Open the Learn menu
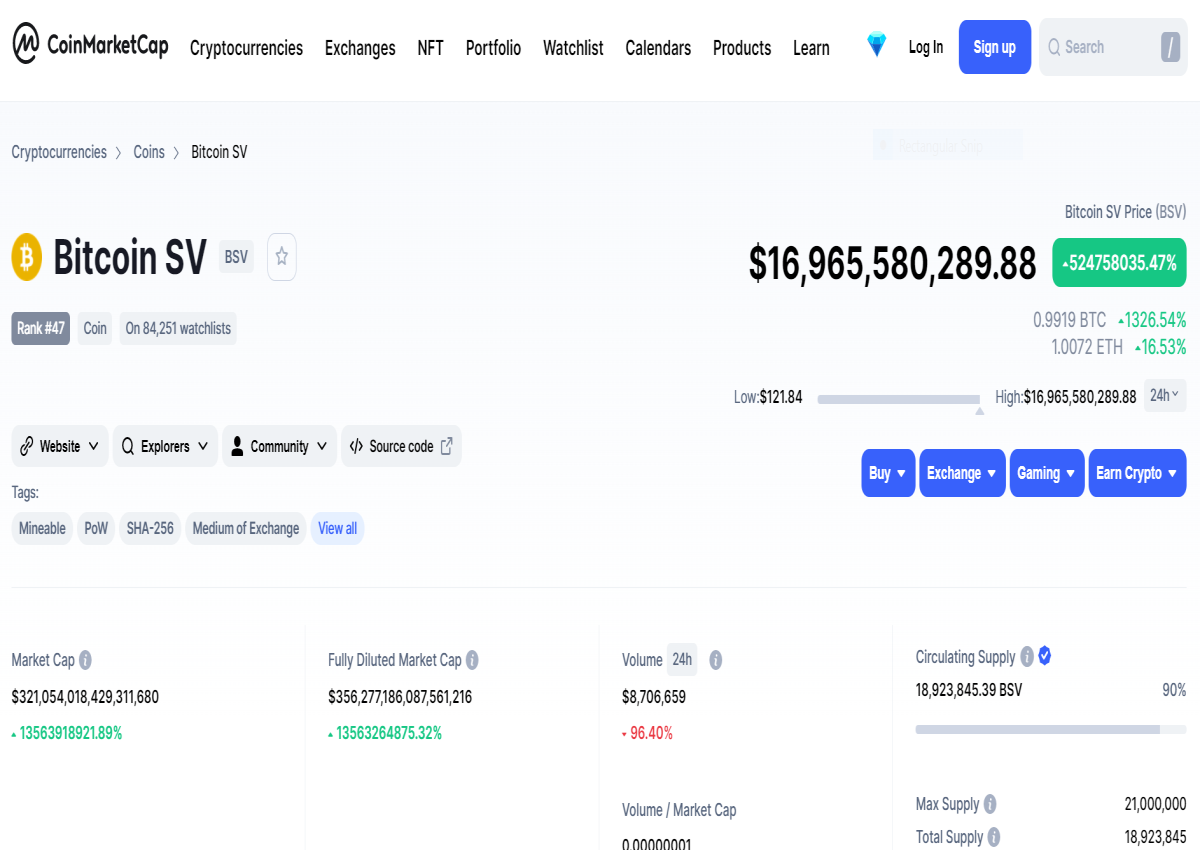 coord(811,48)
